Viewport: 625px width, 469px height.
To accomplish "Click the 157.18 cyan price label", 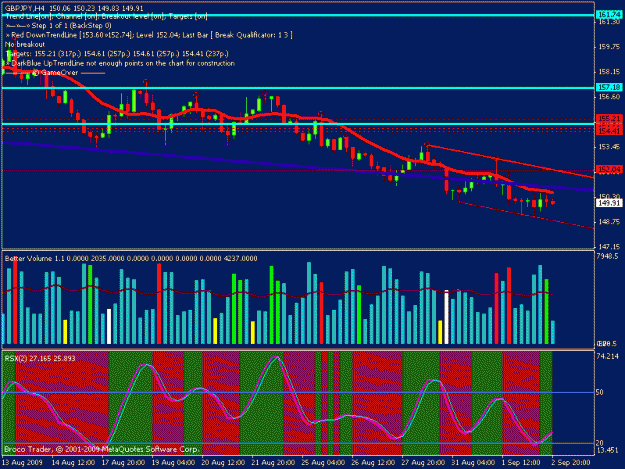I will [609, 87].
